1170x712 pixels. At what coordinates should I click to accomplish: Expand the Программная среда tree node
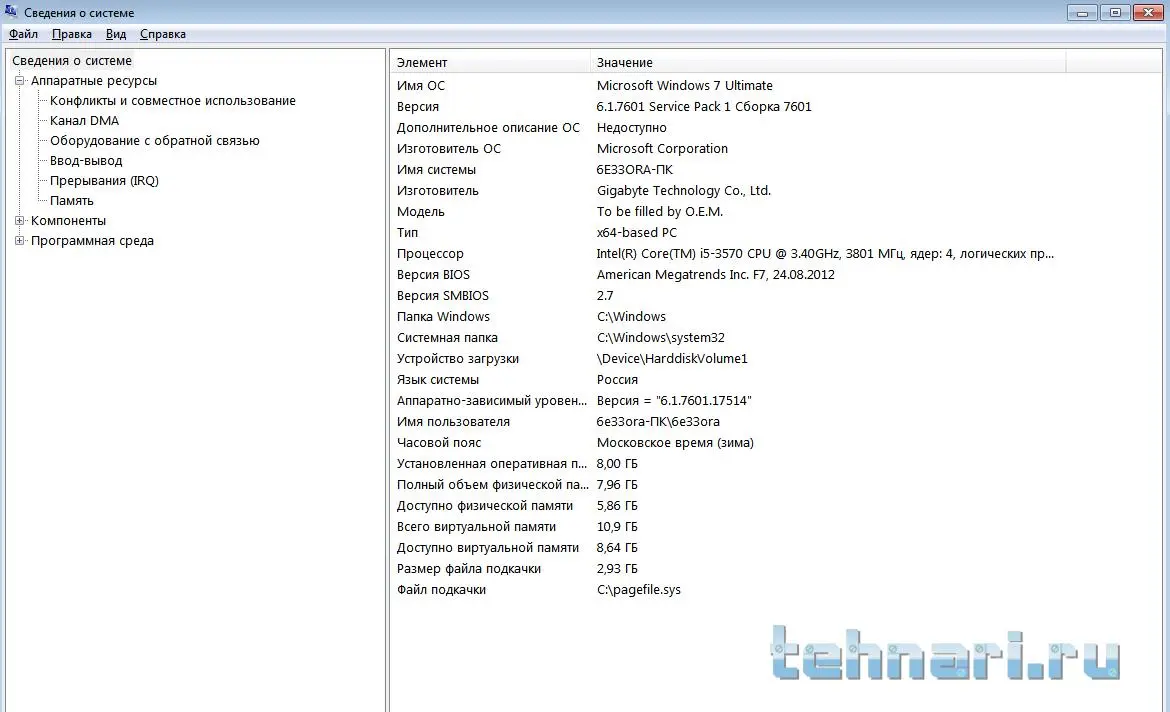point(20,240)
